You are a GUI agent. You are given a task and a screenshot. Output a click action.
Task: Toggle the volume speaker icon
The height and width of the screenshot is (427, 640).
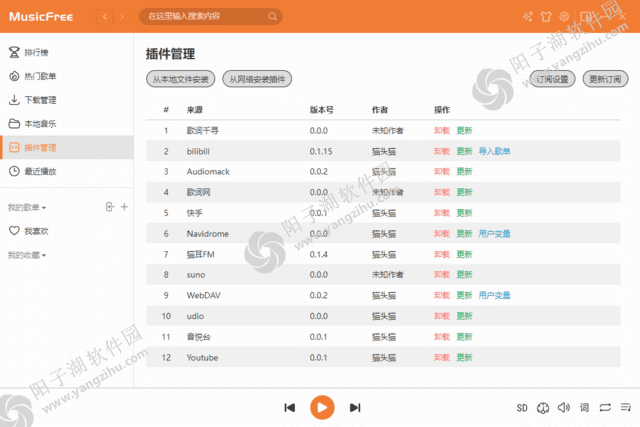click(564, 407)
